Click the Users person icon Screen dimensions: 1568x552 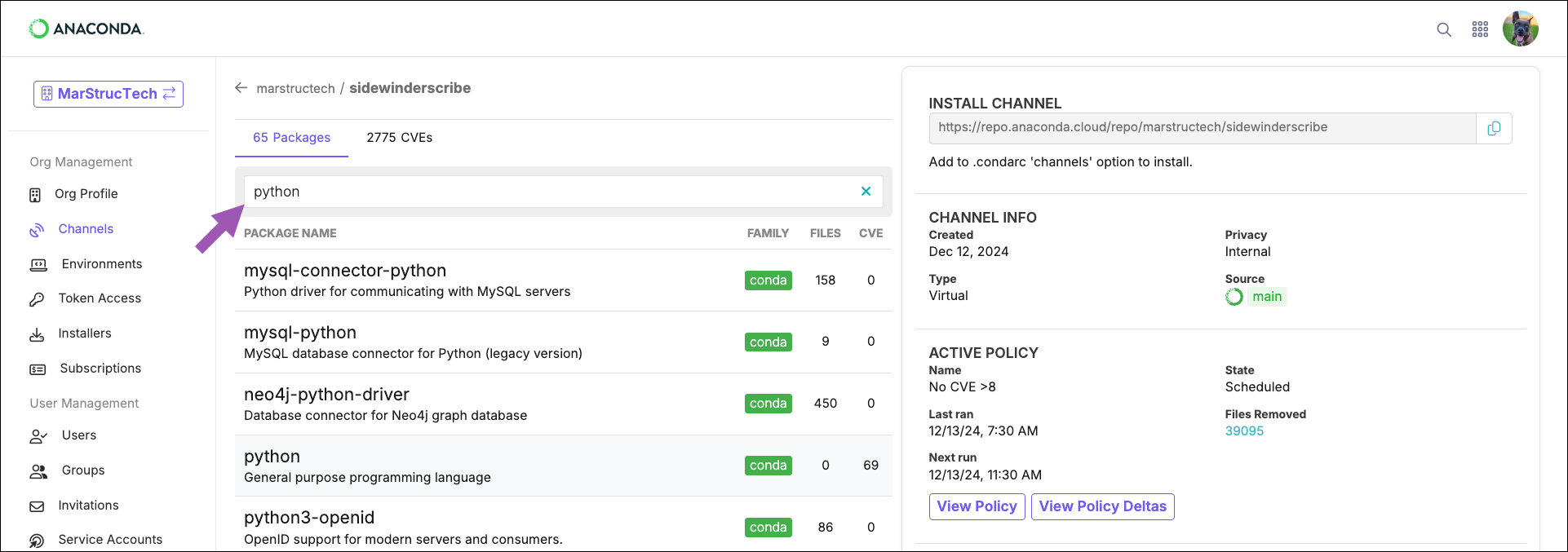(38, 436)
